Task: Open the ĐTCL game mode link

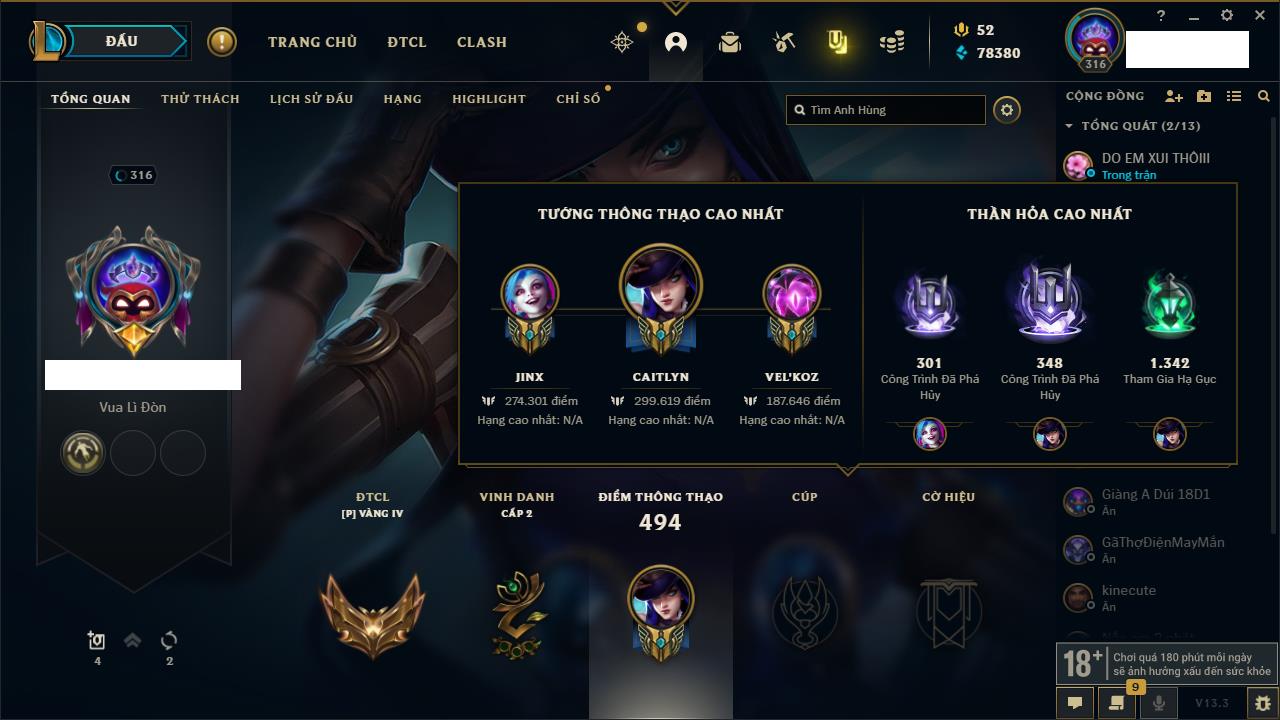Action: click(x=407, y=42)
